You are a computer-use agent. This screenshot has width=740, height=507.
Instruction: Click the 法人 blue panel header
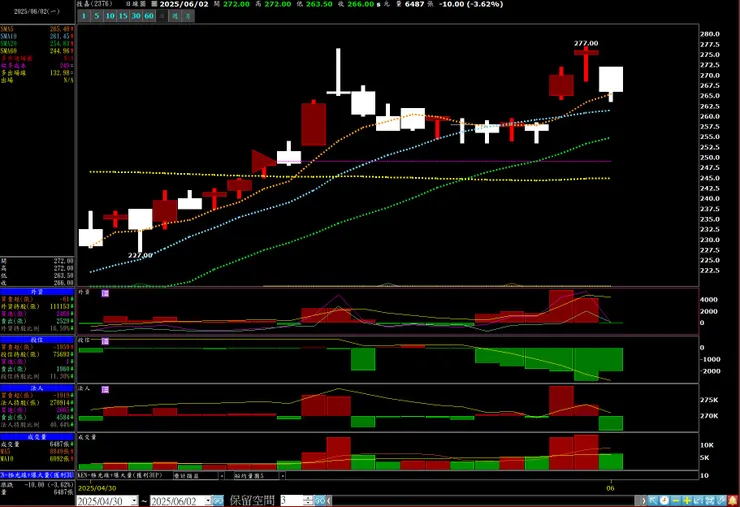(x=37, y=388)
